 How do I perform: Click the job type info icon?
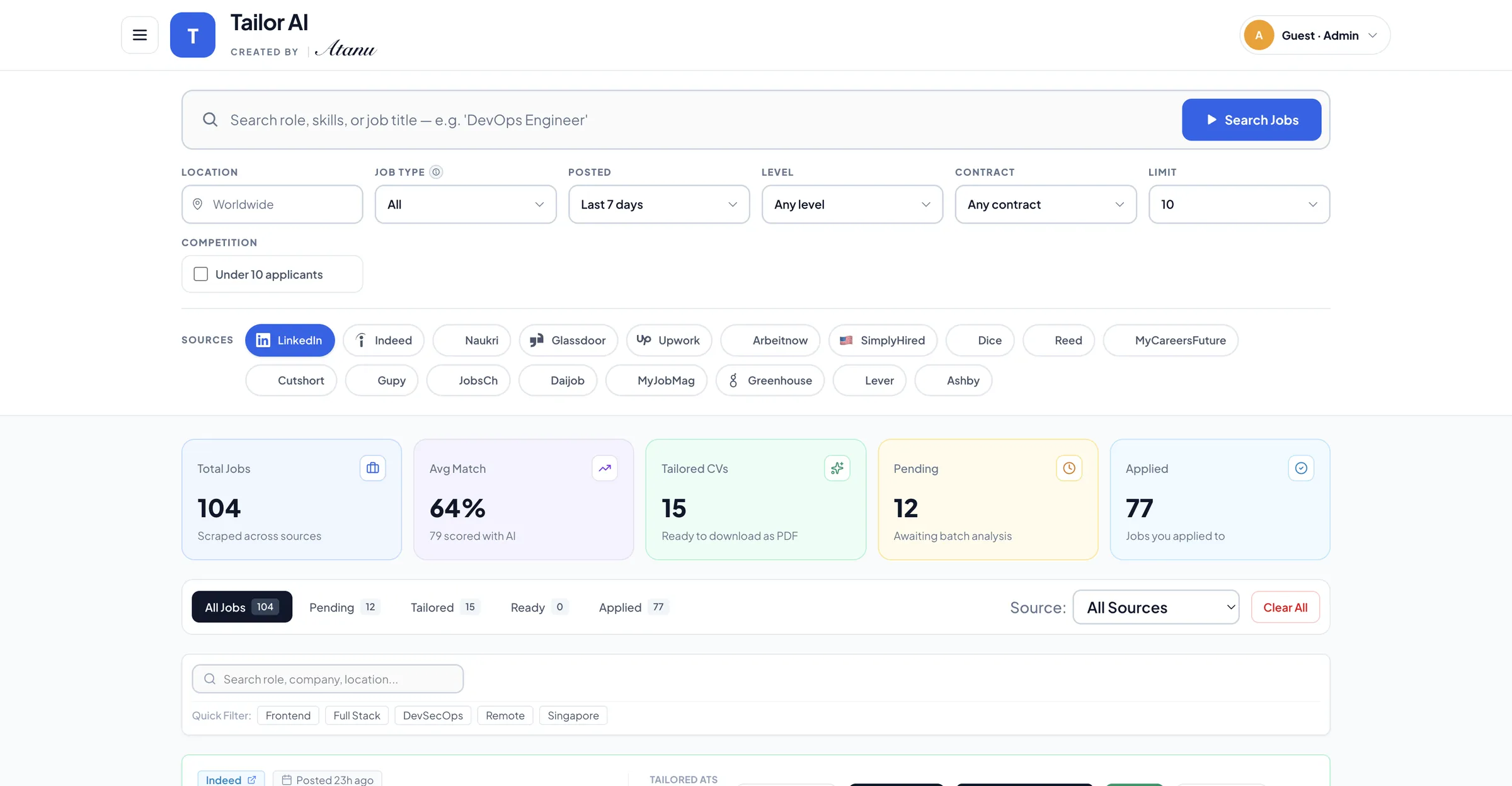436,172
